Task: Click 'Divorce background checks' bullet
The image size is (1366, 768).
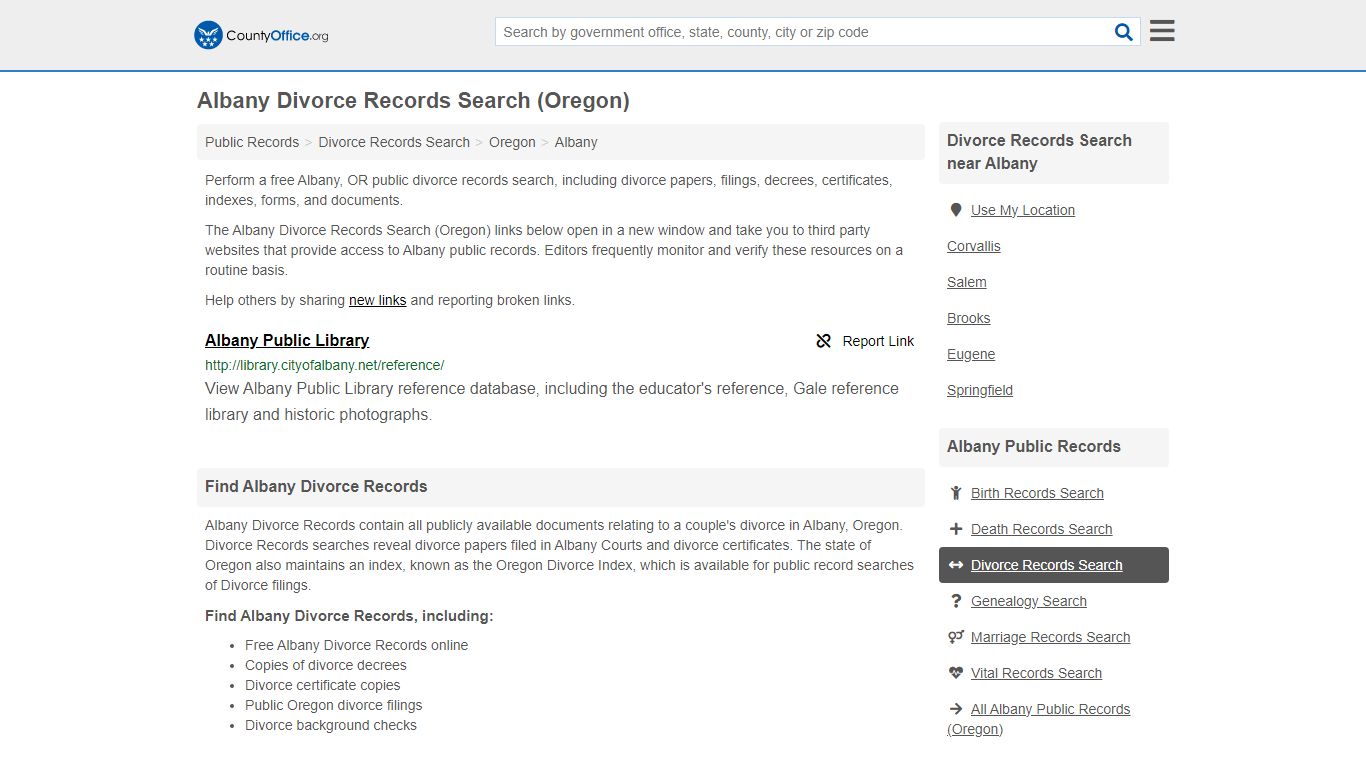Action: pos(331,725)
